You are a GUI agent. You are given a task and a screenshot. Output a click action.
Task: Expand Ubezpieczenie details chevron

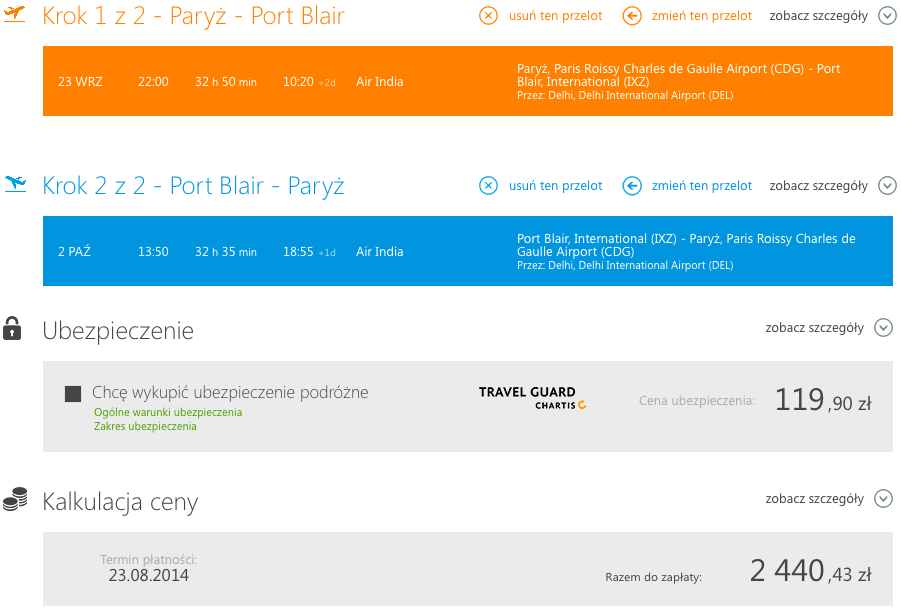click(883, 327)
